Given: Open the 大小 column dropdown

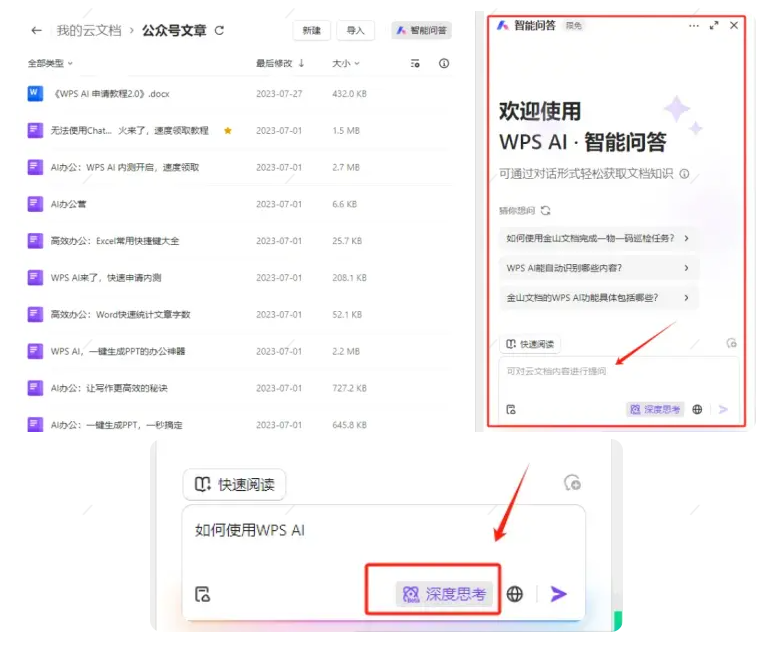Looking at the screenshot, I should pyautogui.click(x=346, y=63).
